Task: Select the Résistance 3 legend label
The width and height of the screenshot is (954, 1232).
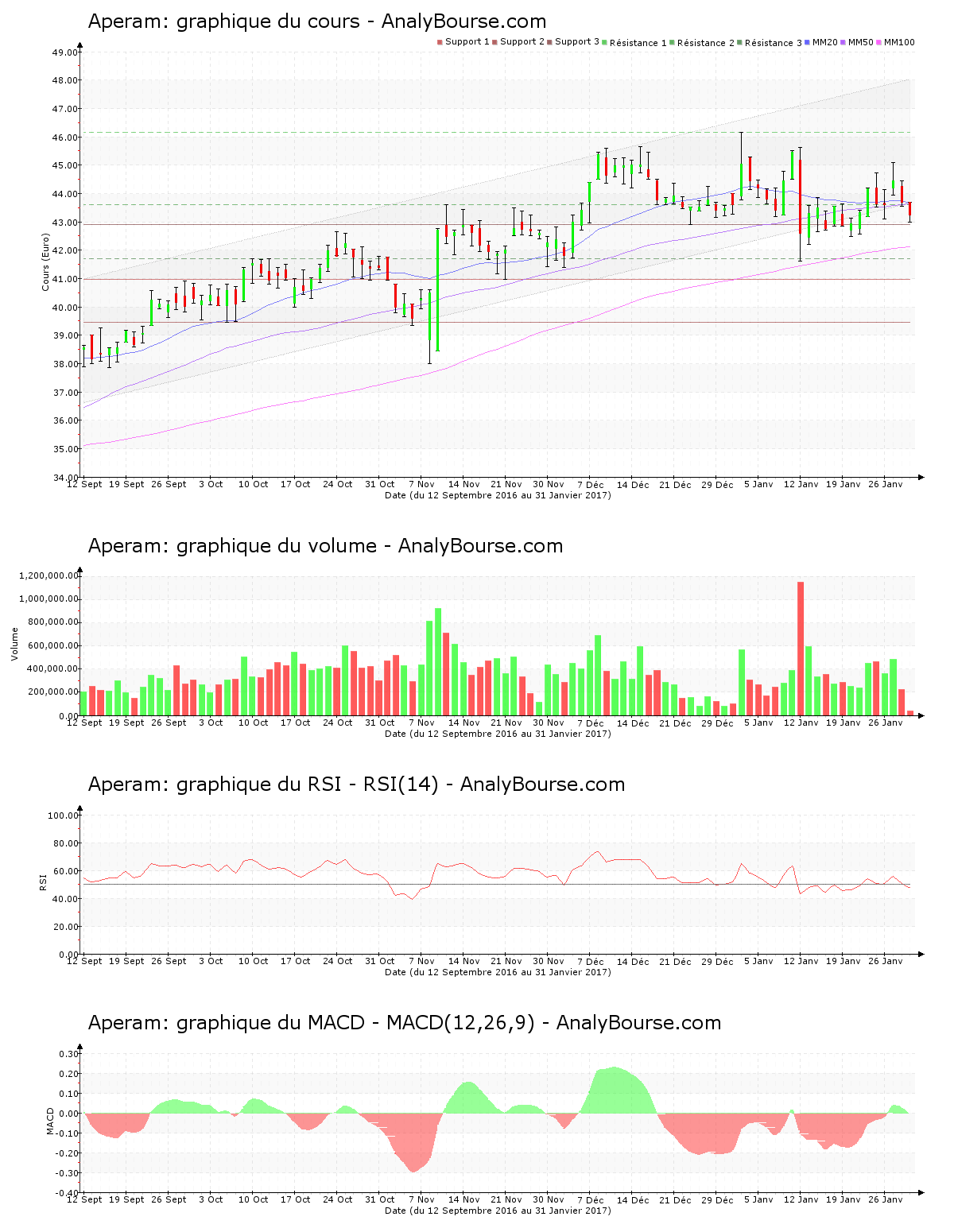Action: [x=774, y=43]
